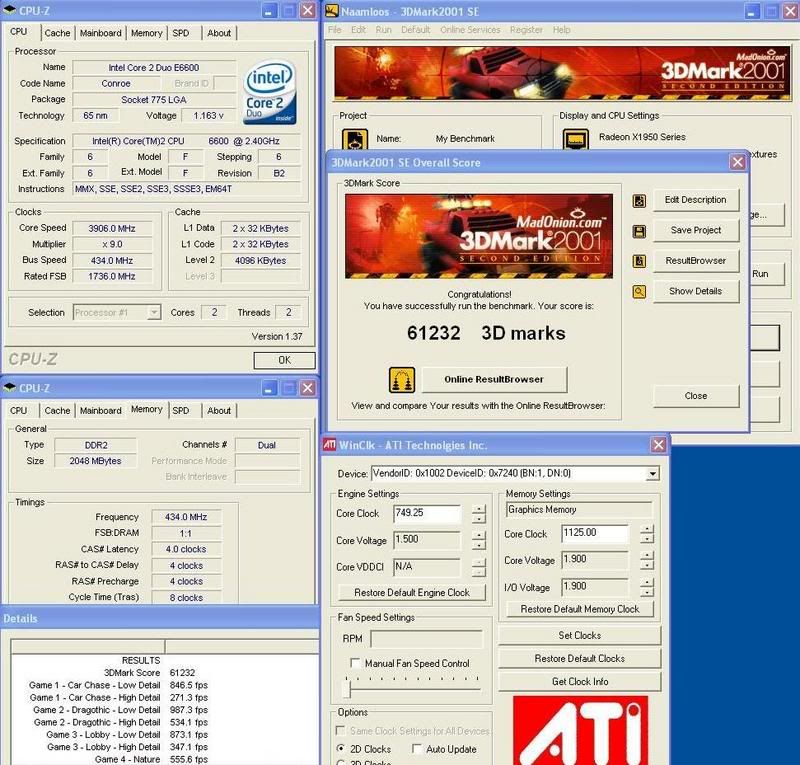Click the Get Clock Info button

point(580,681)
